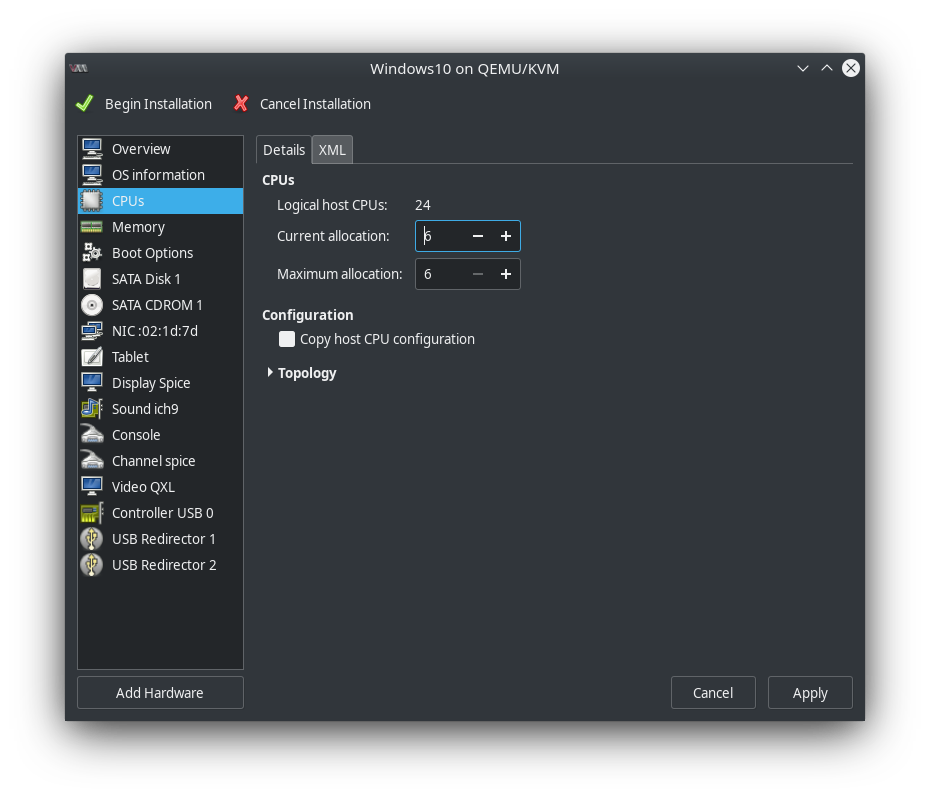Select the NIC :02:1d:7d network icon
The height and width of the screenshot is (798, 930).
point(92,331)
